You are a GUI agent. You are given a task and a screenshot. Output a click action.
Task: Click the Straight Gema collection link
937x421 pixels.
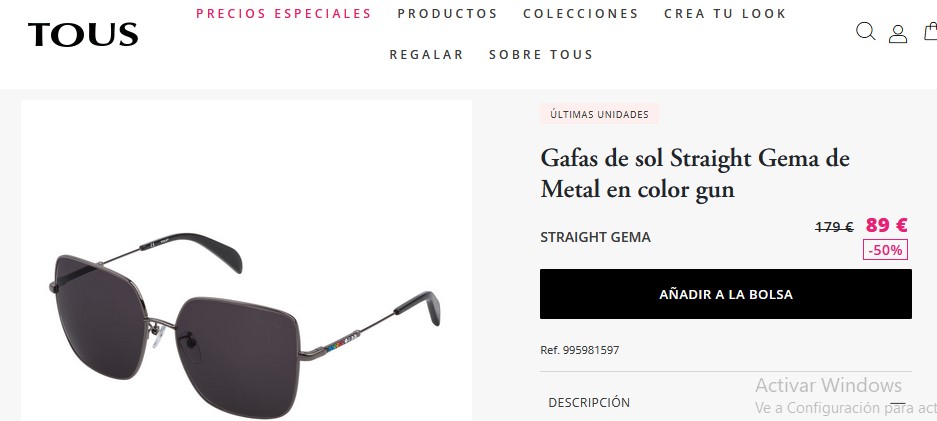click(595, 237)
